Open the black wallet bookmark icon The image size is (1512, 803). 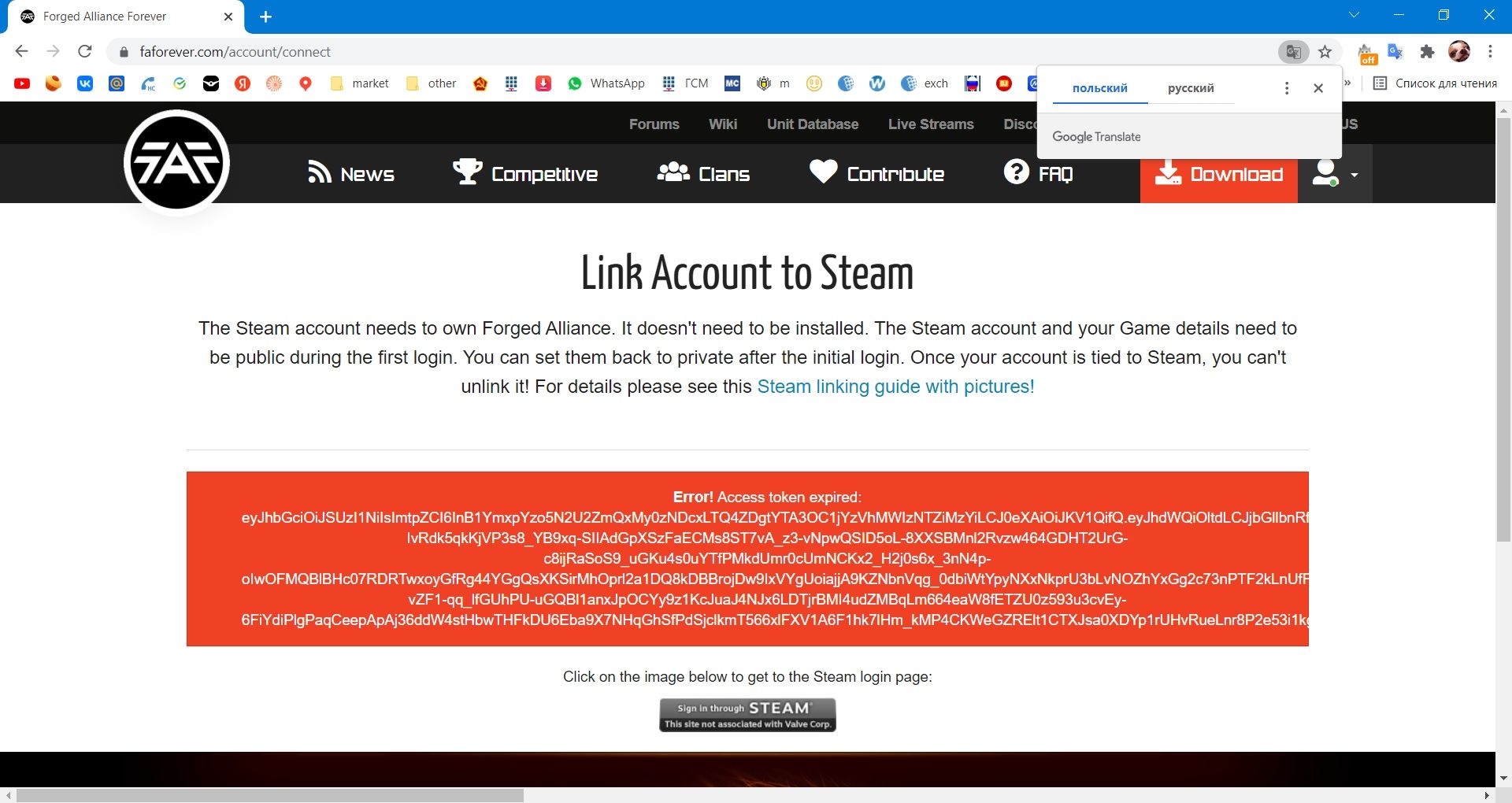[x=211, y=83]
